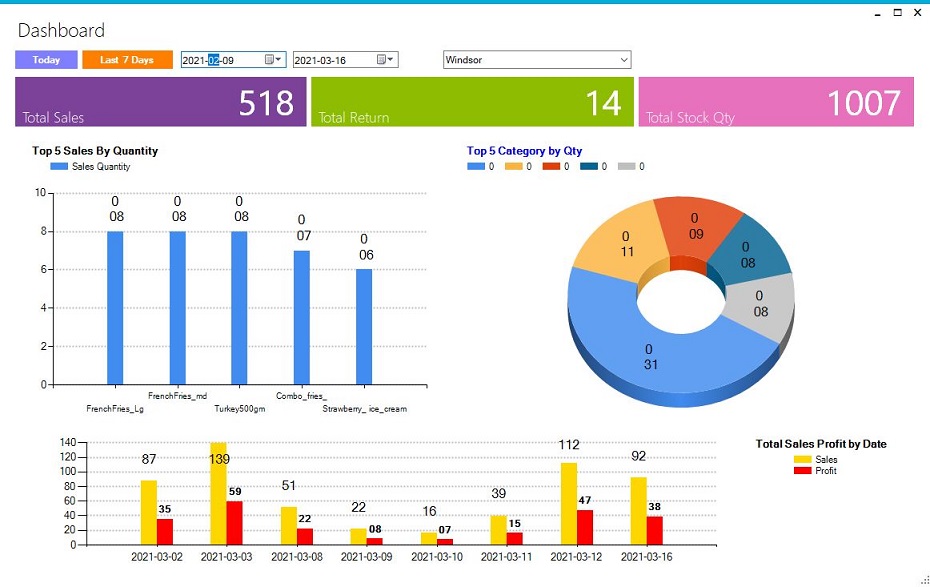Open the start date calendar picker icon
Screen dimensions: 930x587
(x=268, y=59)
